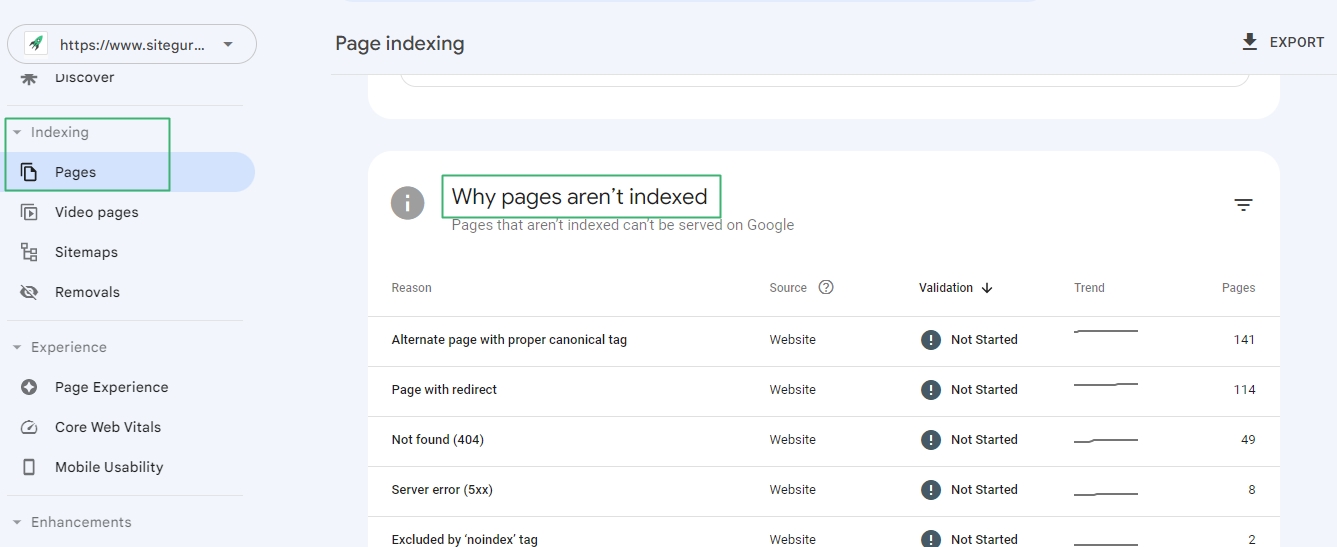Click the info icon beside Why pages aren't indexed
The image size is (1337, 547).
[x=408, y=204]
